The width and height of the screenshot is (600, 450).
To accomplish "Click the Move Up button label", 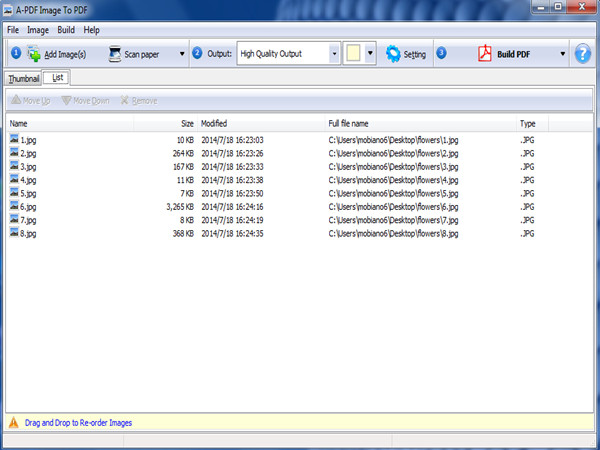I will 37,101.
